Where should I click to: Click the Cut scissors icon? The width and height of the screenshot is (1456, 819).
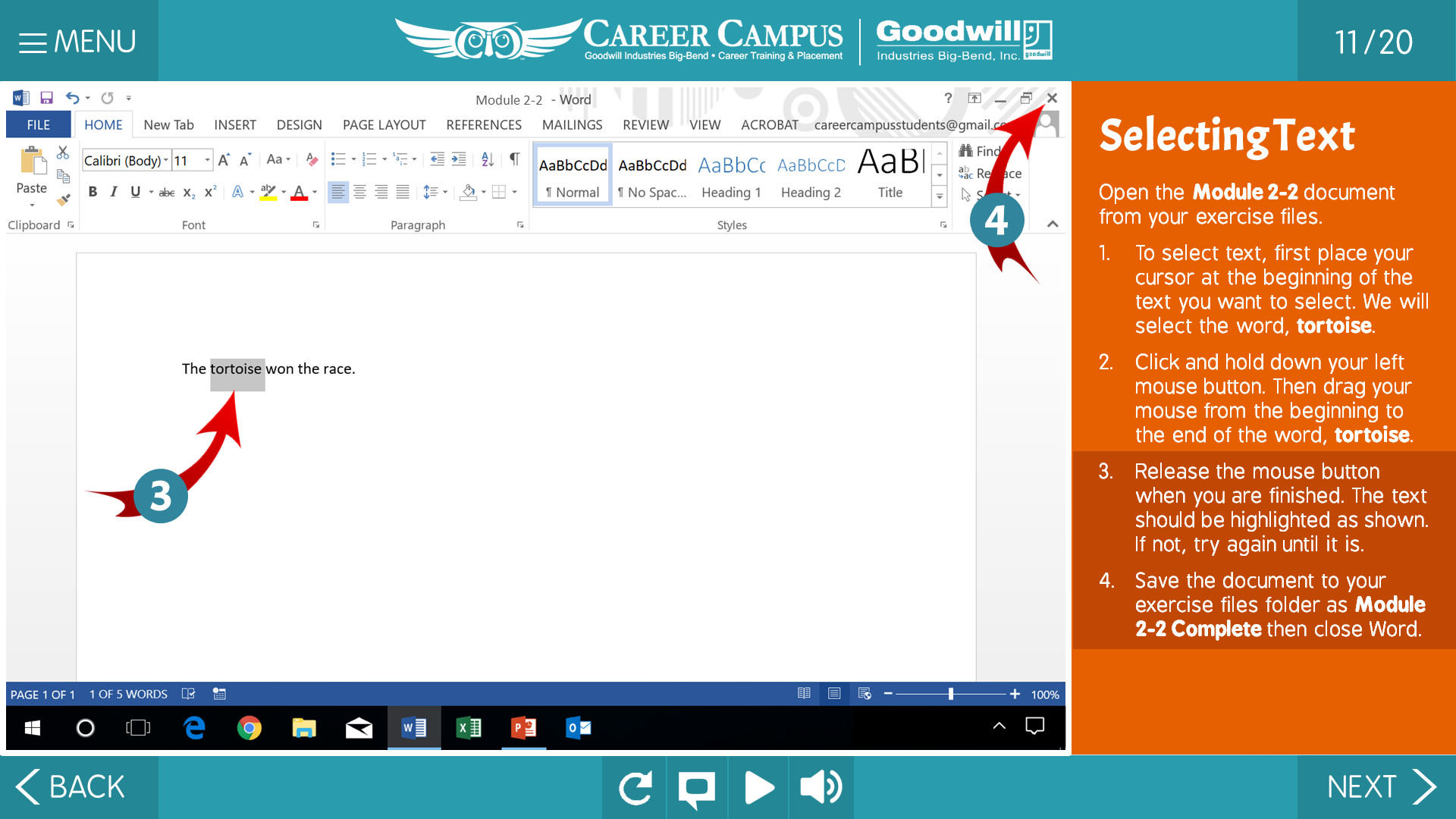63,152
